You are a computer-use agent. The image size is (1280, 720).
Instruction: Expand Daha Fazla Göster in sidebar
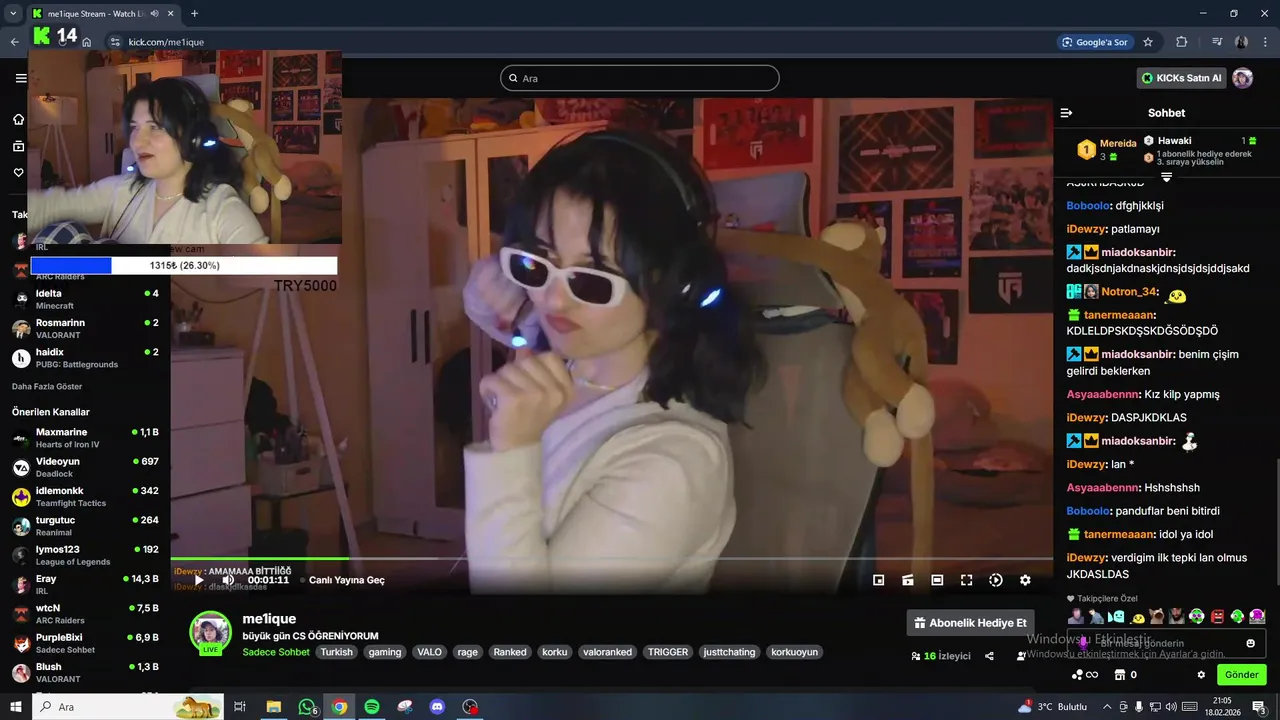click(47, 386)
